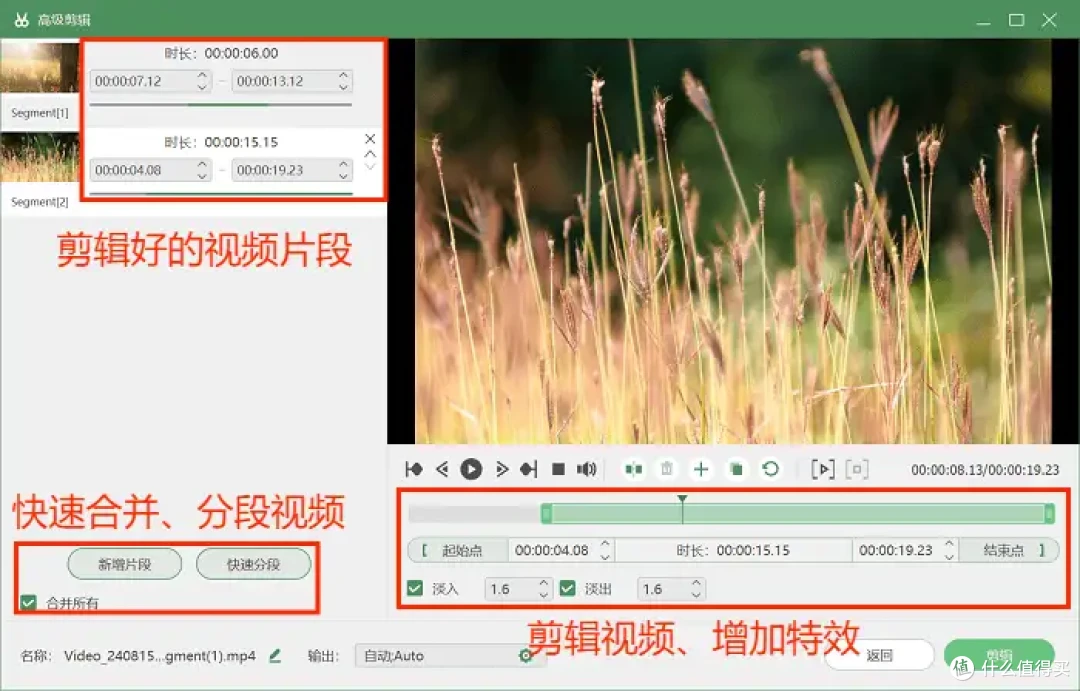The height and width of the screenshot is (691, 1080).
Task: Move Segment[2] down in the list
Action: pyautogui.click(x=370, y=166)
